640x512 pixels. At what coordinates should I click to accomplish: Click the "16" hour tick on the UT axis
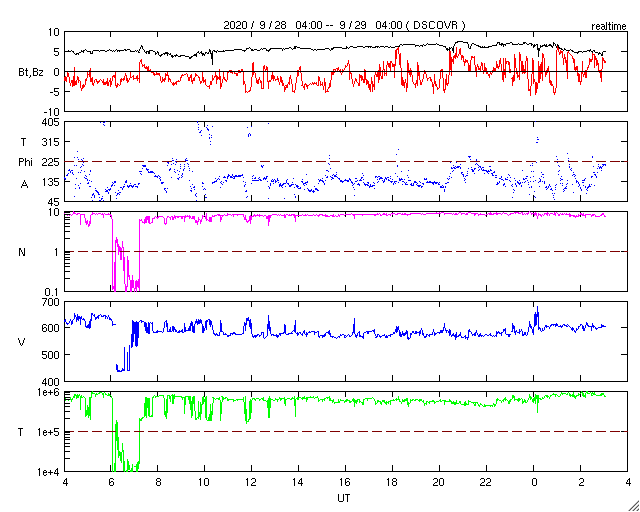pyautogui.click(x=346, y=483)
